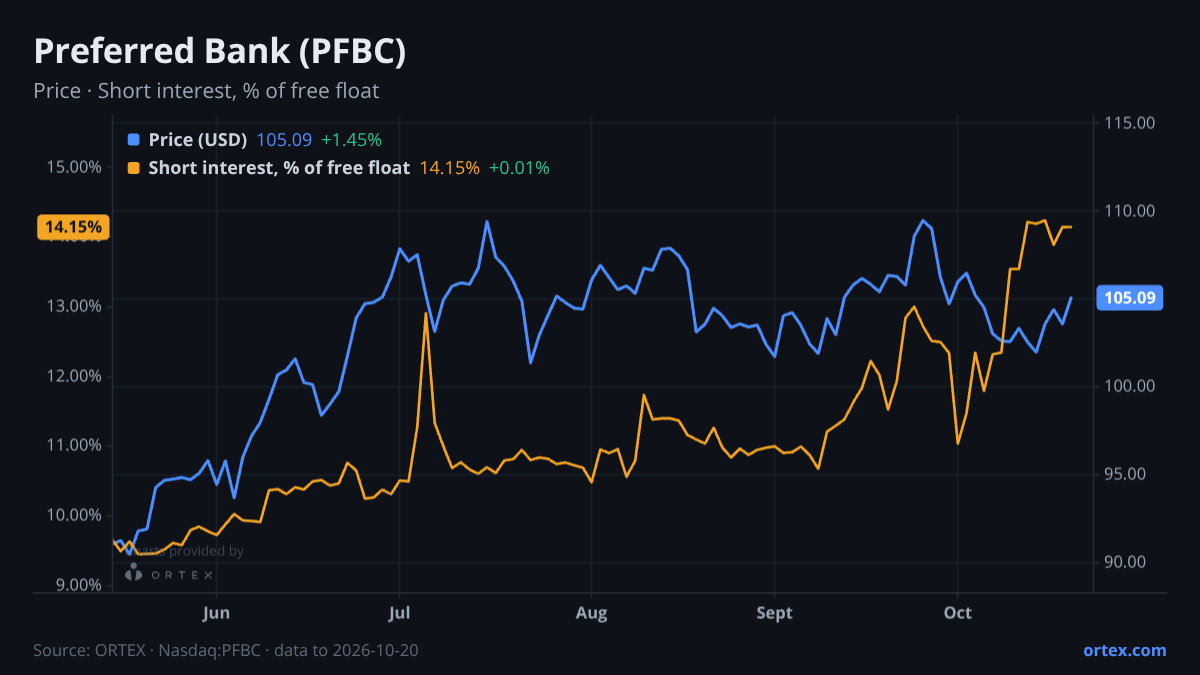
Task: Click the legend price value 105.09
Action: 285,140
